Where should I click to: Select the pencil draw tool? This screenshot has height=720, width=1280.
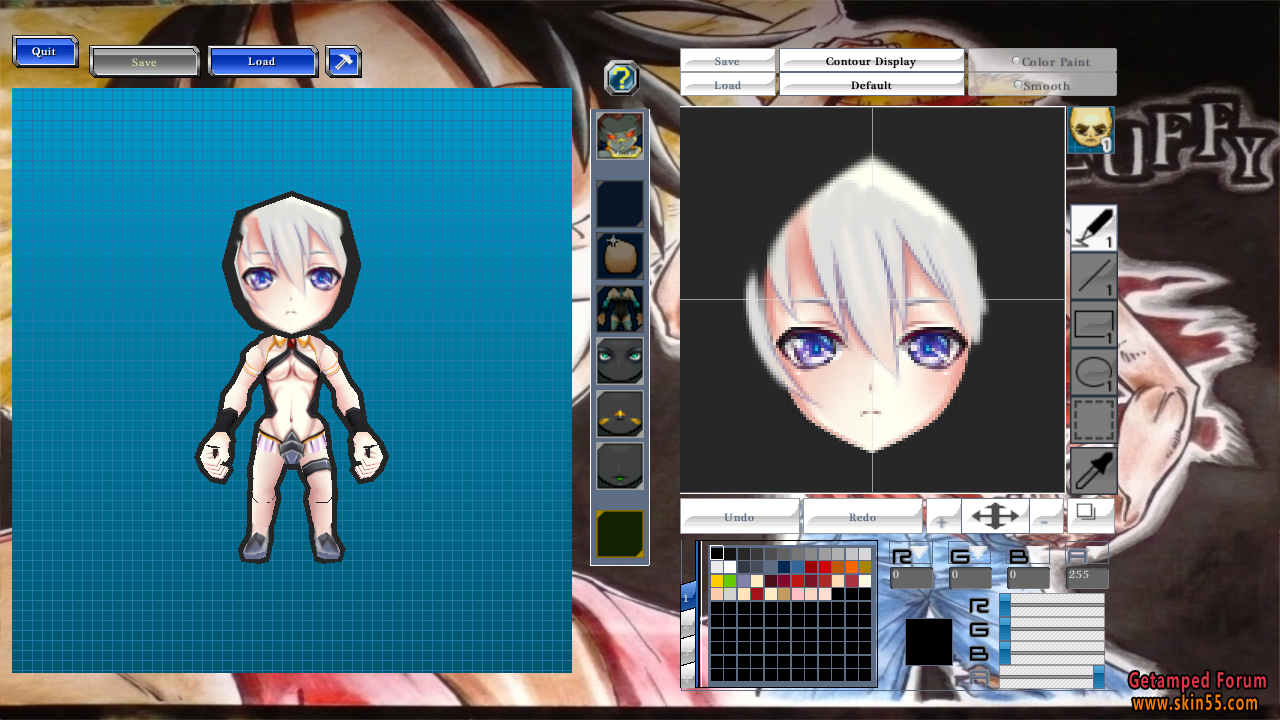point(1093,227)
